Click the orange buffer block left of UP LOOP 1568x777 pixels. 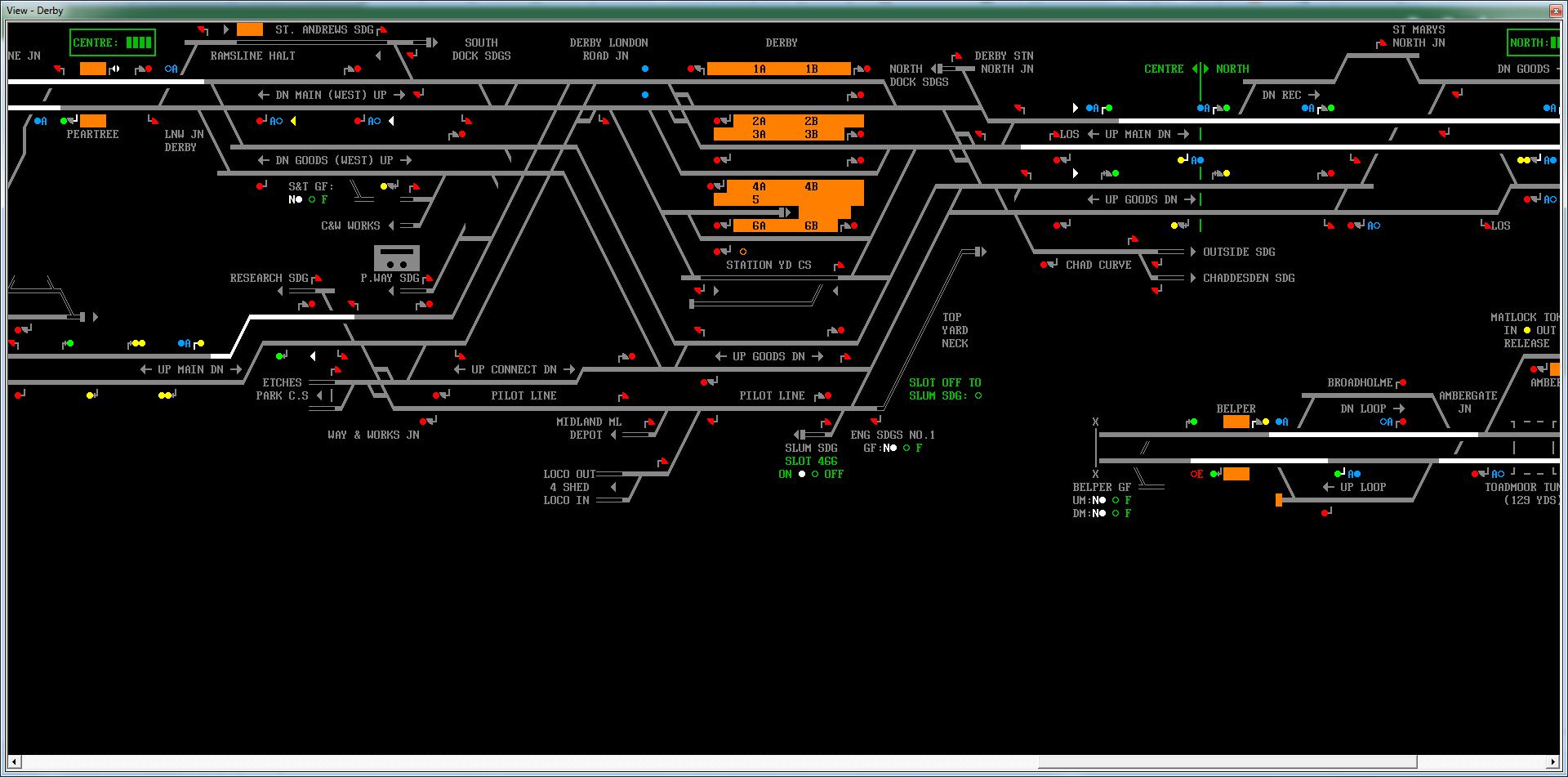click(1279, 500)
